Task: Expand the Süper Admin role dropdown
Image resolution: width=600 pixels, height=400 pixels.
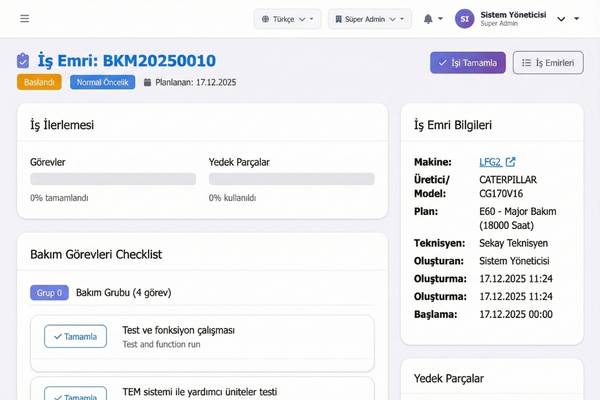Action: pyautogui.click(x=370, y=19)
